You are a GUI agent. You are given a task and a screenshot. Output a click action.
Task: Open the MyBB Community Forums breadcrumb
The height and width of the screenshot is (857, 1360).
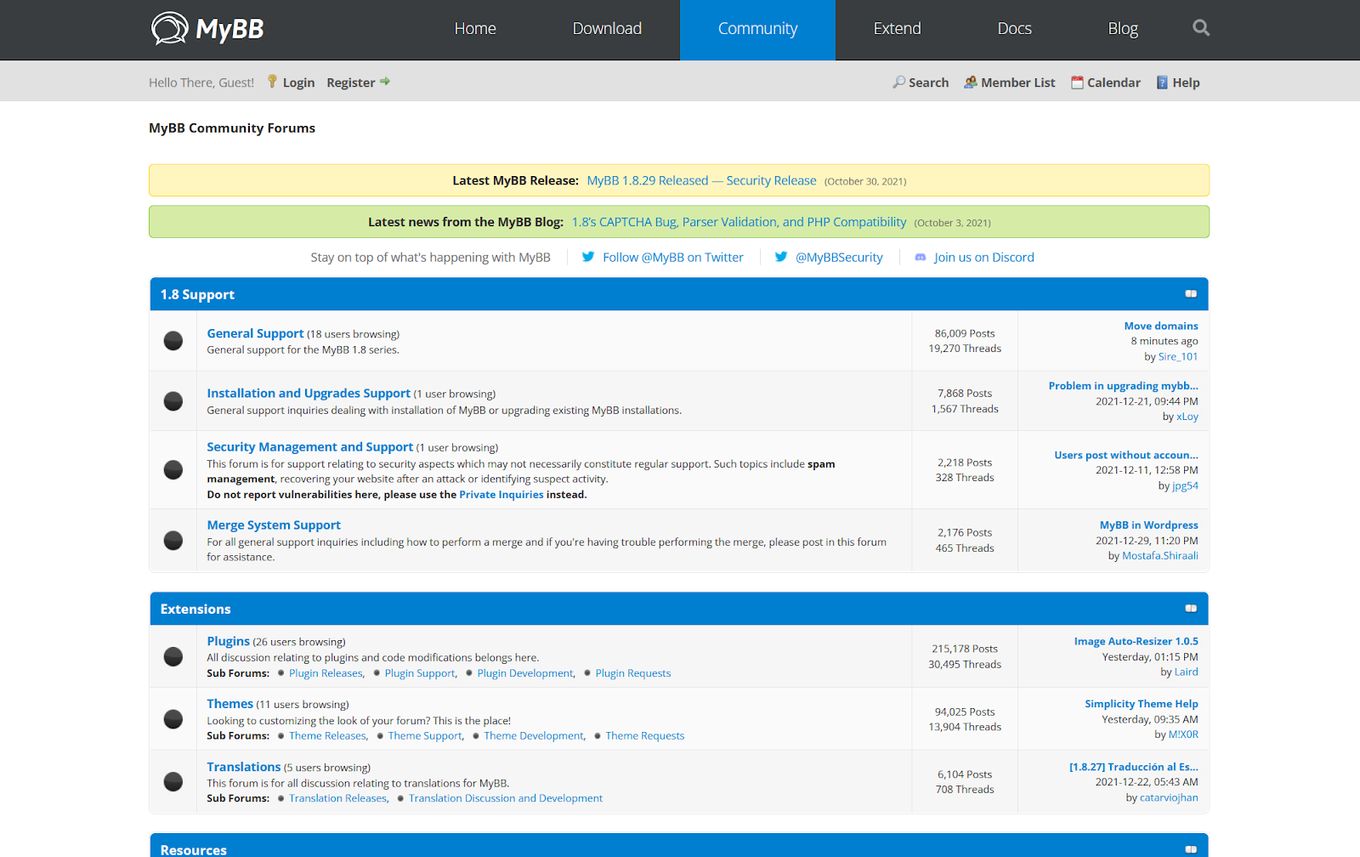coord(232,128)
